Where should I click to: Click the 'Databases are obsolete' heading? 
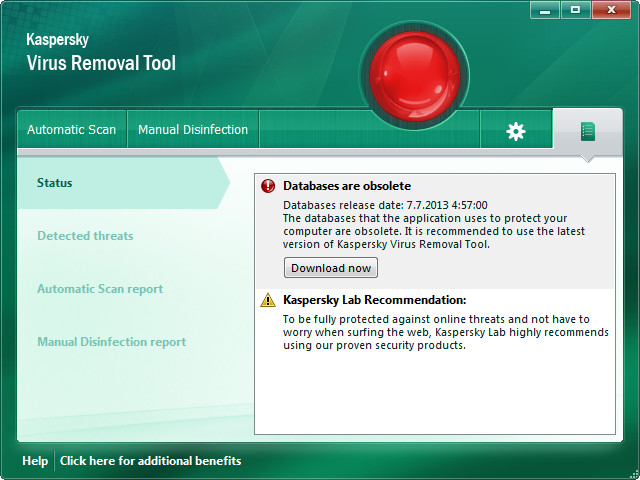tap(347, 186)
